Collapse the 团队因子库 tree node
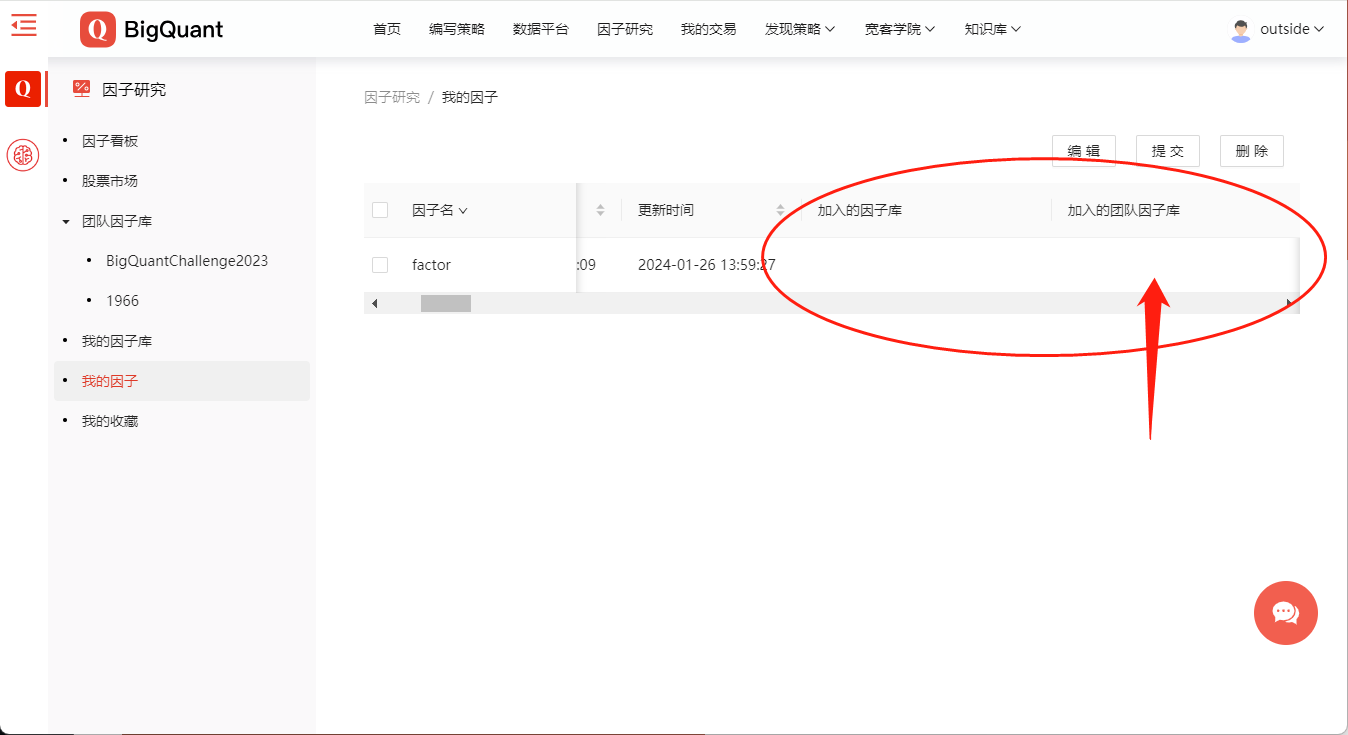The width and height of the screenshot is (1348, 735). click(66, 221)
